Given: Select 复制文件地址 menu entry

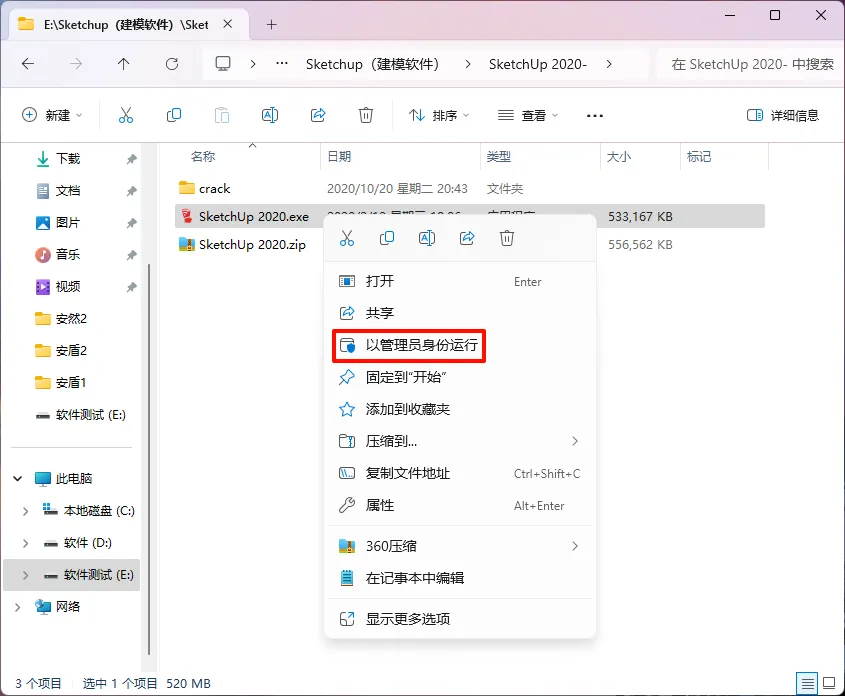Looking at the screenshot, I should [x=460, y=474].
